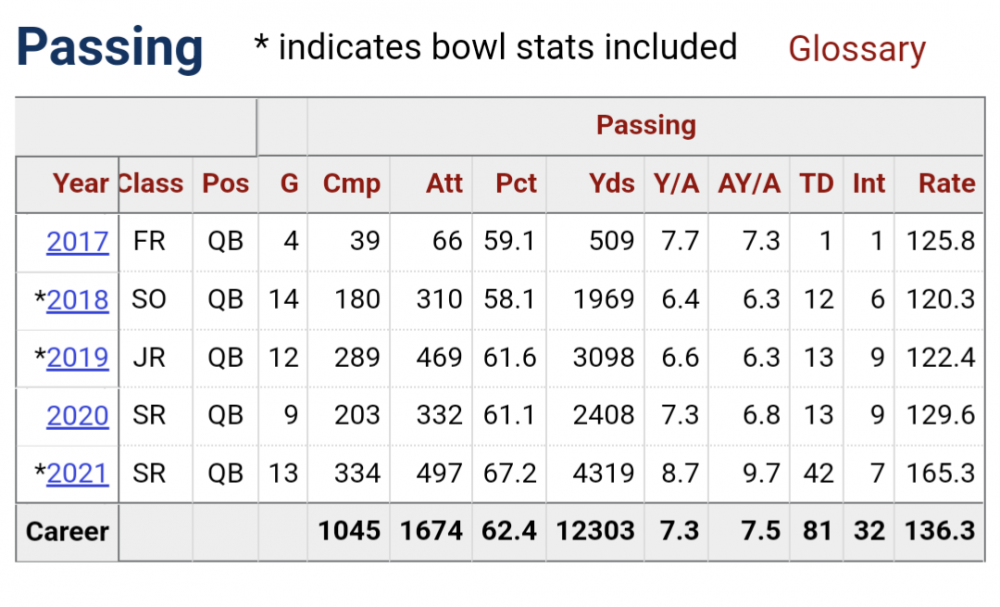
Task: Open the 2018 season link
Action: [x=77, y=299]
